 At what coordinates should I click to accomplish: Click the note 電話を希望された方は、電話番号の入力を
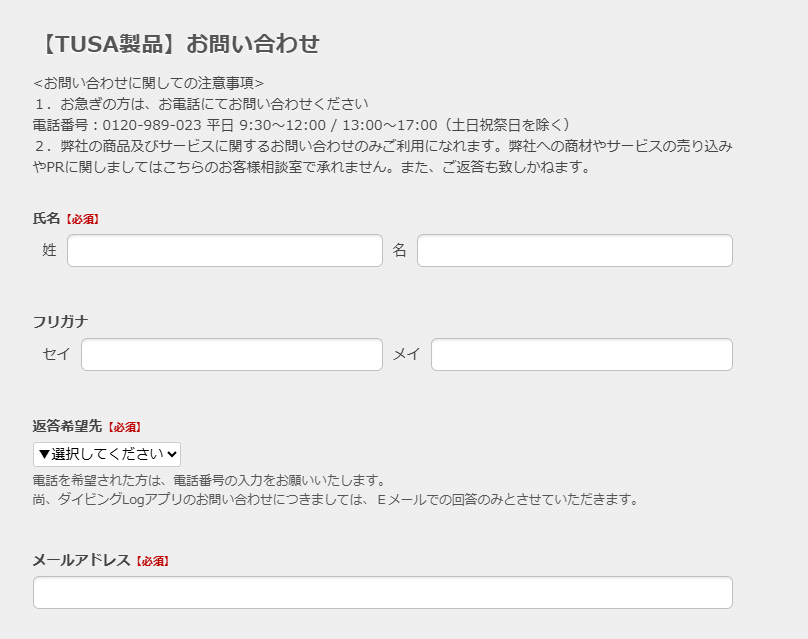pyautogui.click(x=209, y=481)
